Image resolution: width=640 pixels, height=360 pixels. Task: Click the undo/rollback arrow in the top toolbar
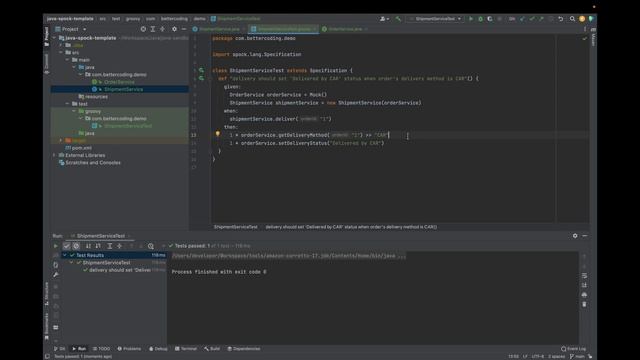point(561,19)
